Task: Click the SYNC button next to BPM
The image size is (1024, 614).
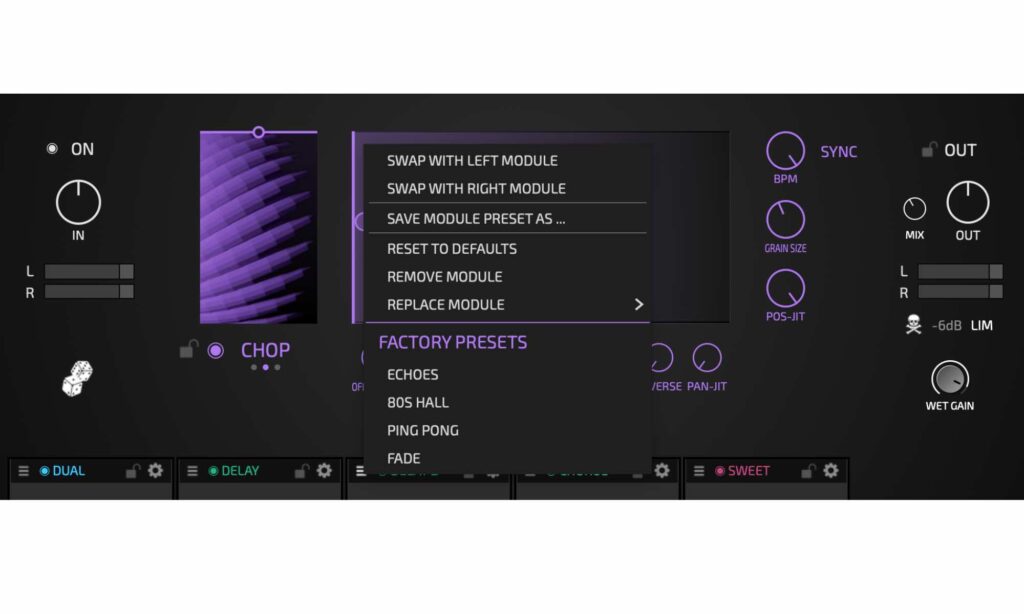Action: (838, 152)
